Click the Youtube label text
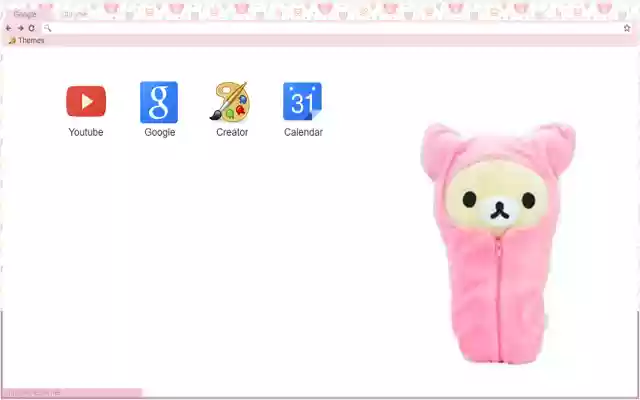Image resolution: width=640 pixels, height=400 pixels. [x=86, y=132]
